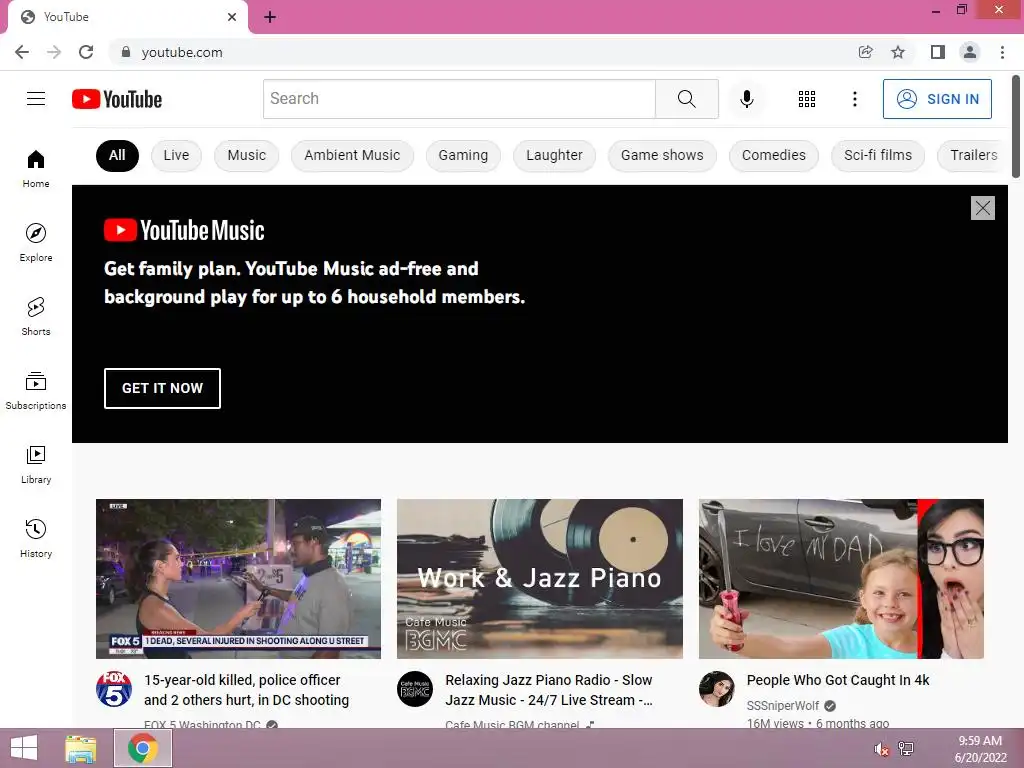The width and height of the screenshot is (1024, 768).
Task: Open People Who Got Caught In 4k title
Action: coord(838,680)
